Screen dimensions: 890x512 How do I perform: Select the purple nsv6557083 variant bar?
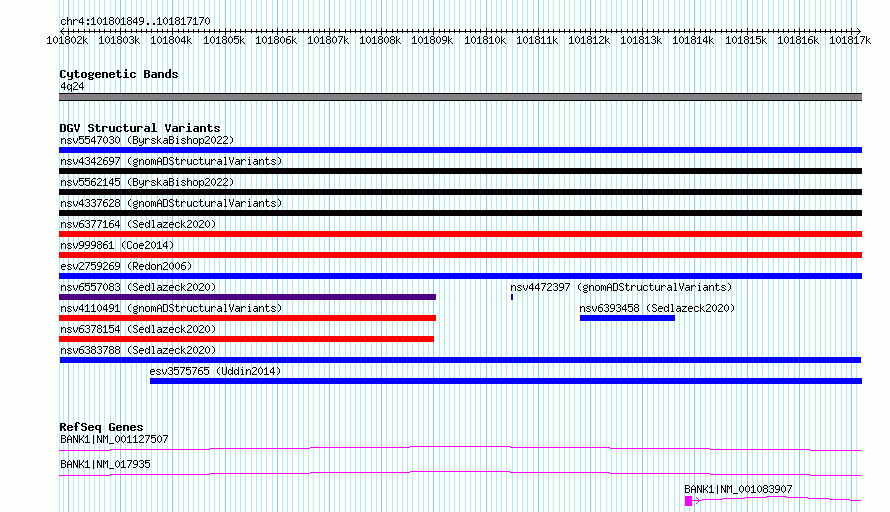[x=247, y=297]
